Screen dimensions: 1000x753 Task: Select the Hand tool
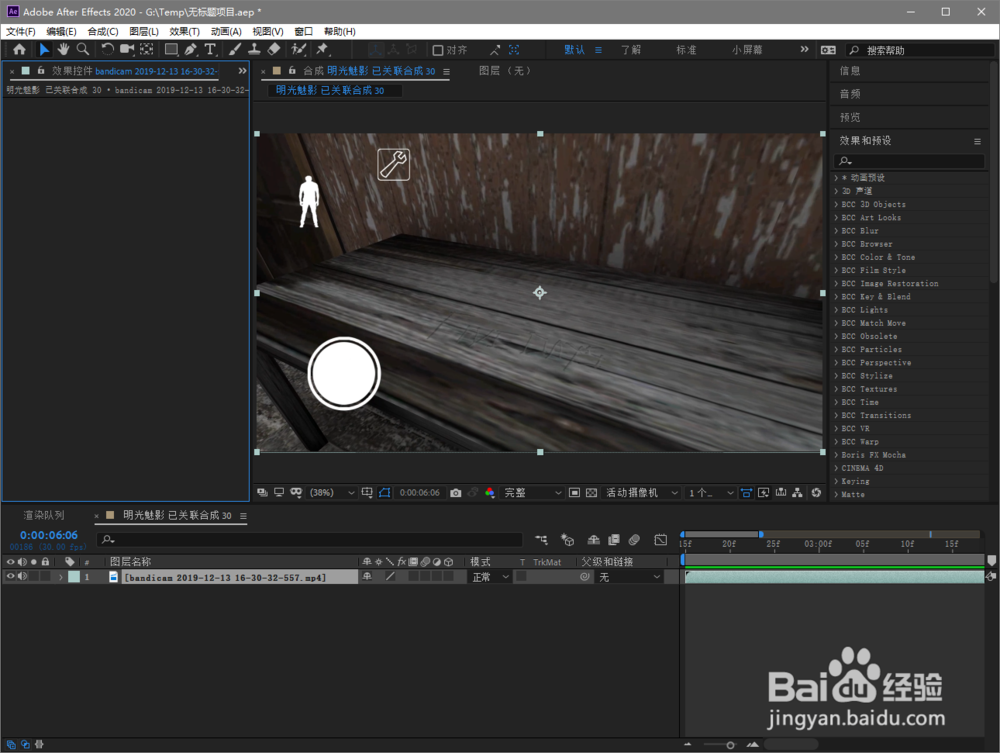click(x=62, y=49)
